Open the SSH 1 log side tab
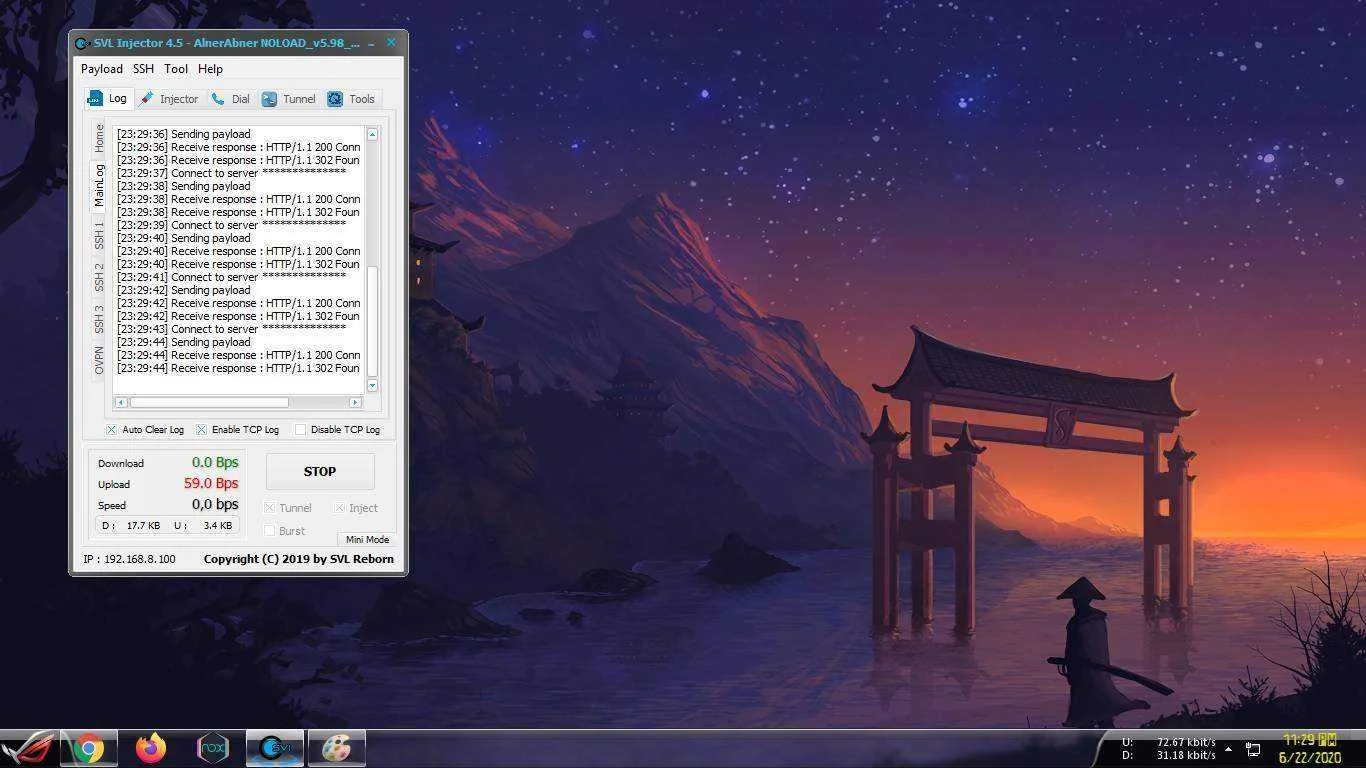This screenshot has width=1366, height=768. 99,236
